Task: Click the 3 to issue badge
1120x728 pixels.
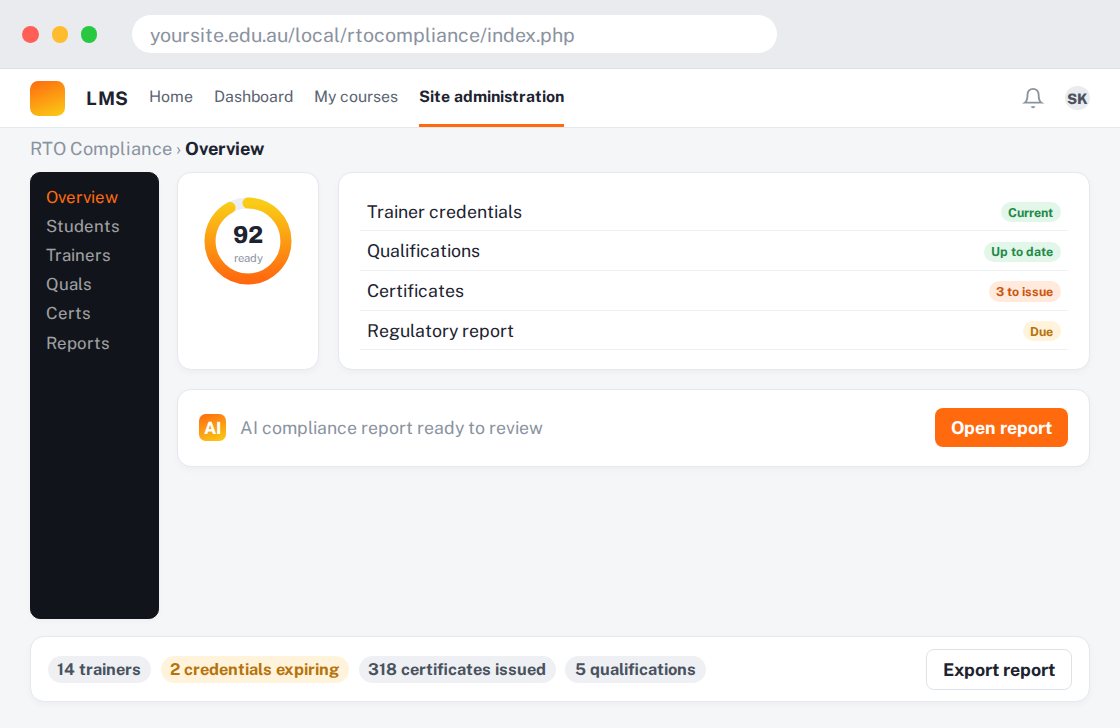Action: (x=1024, y=291)
